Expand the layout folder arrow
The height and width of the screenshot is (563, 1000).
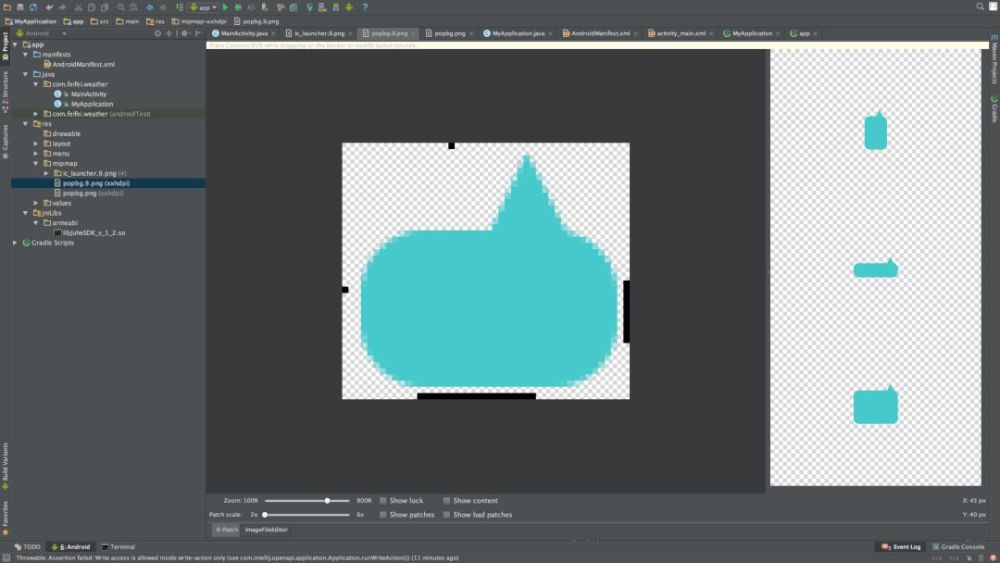pyautogui.click(x=36, y=143)
